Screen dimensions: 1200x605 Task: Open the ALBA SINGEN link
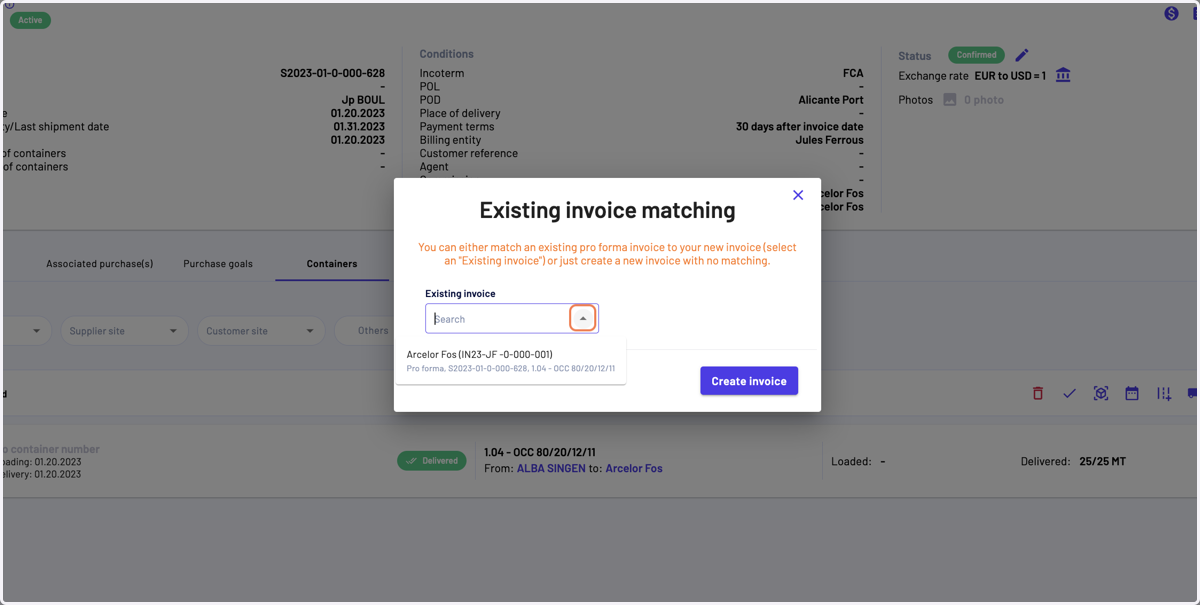(x=551, y=468)
